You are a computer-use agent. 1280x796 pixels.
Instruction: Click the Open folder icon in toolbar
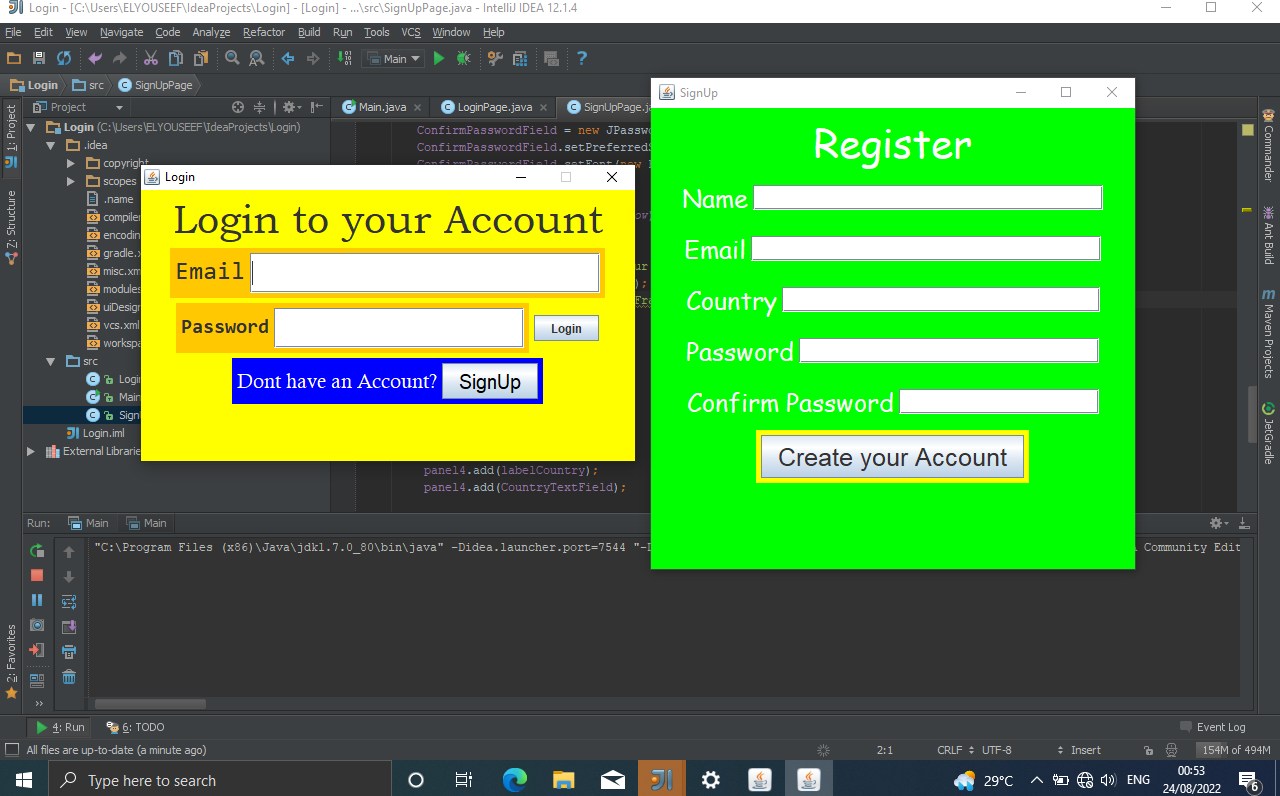[x=14, y=59]
